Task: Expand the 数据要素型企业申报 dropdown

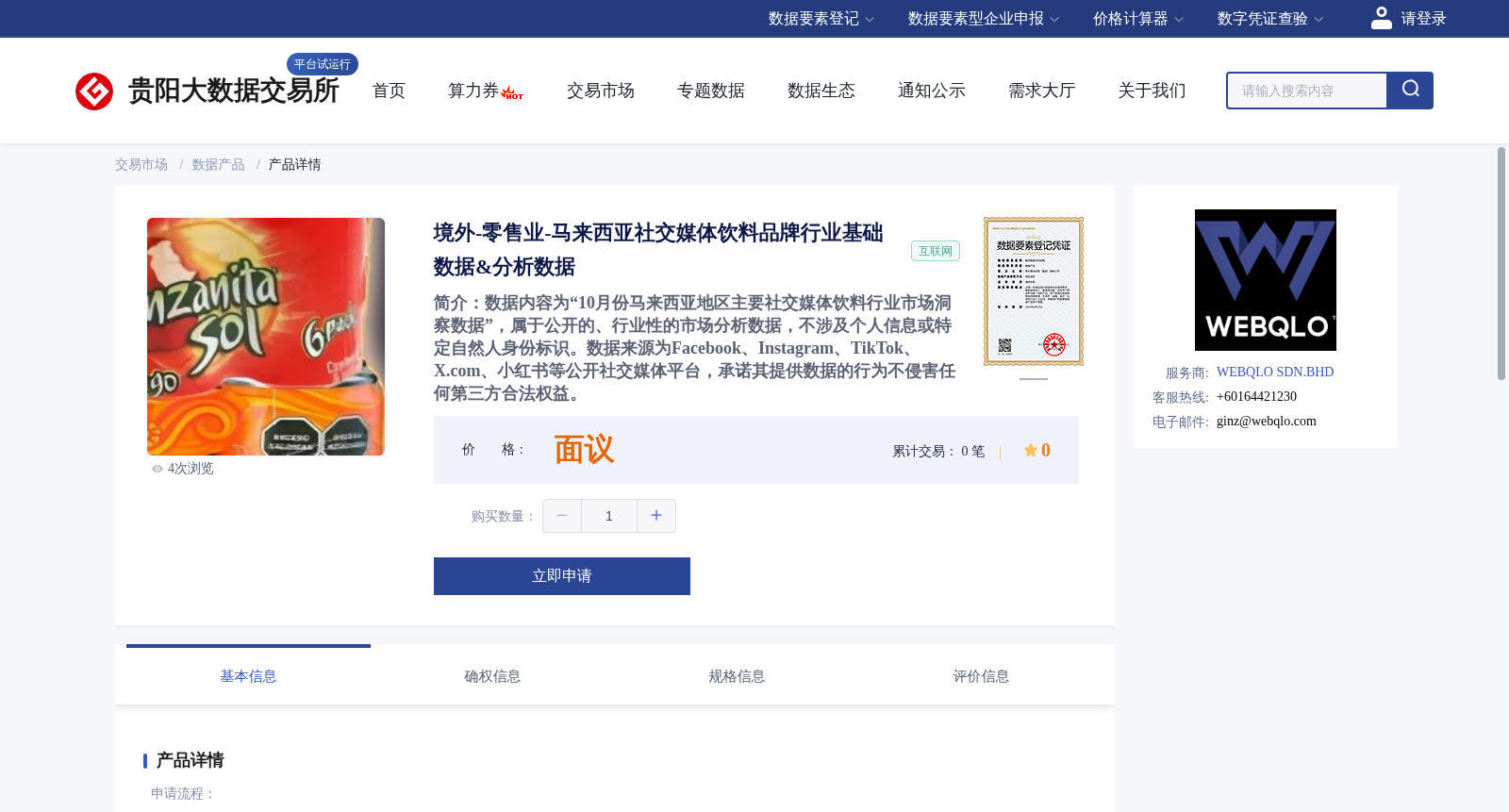Action: tap(983, 19)
